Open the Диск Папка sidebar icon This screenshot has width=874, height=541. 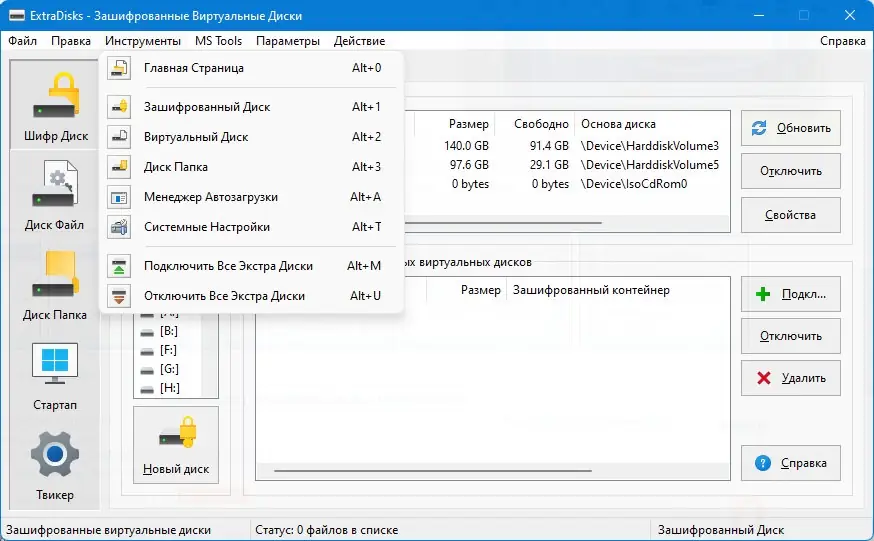55,274
